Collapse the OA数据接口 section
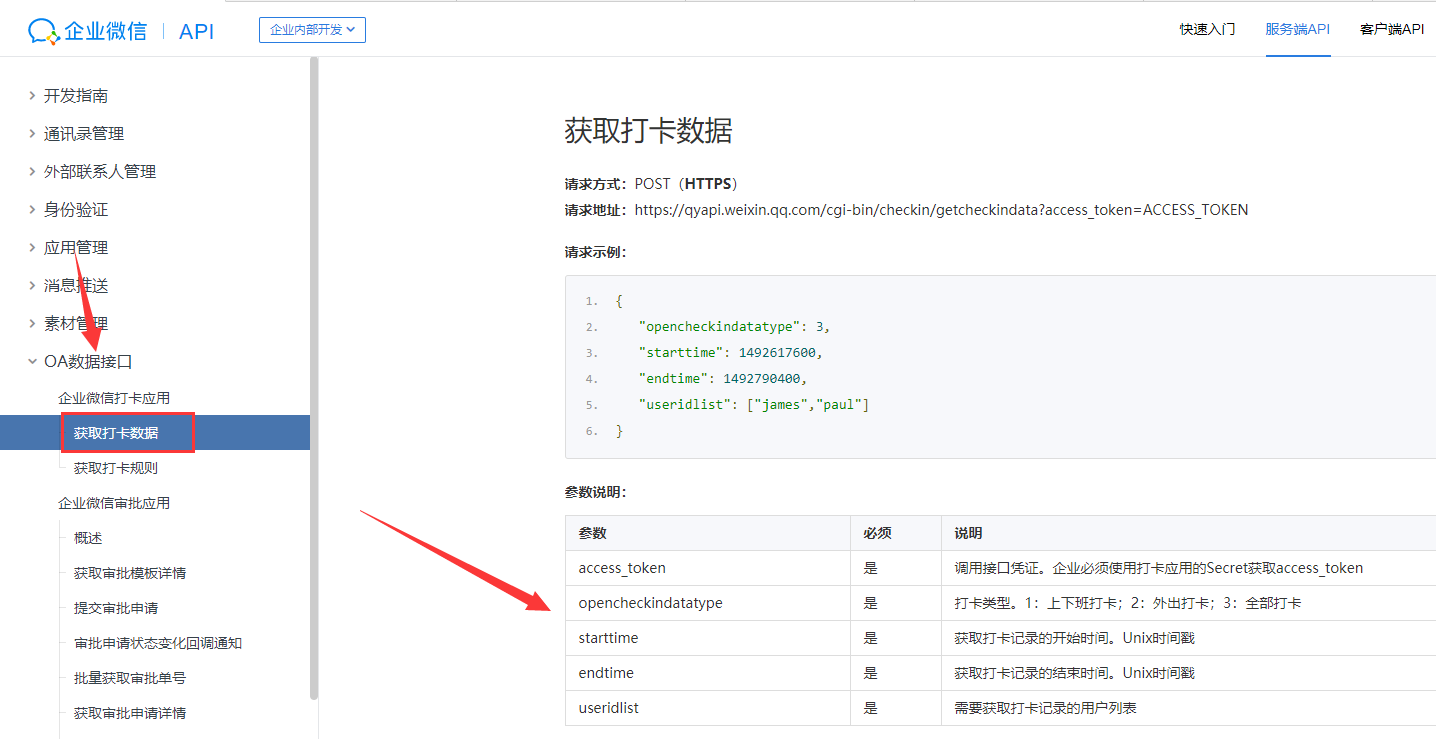This screenshot has height=739, width=1436. (88, 362)
